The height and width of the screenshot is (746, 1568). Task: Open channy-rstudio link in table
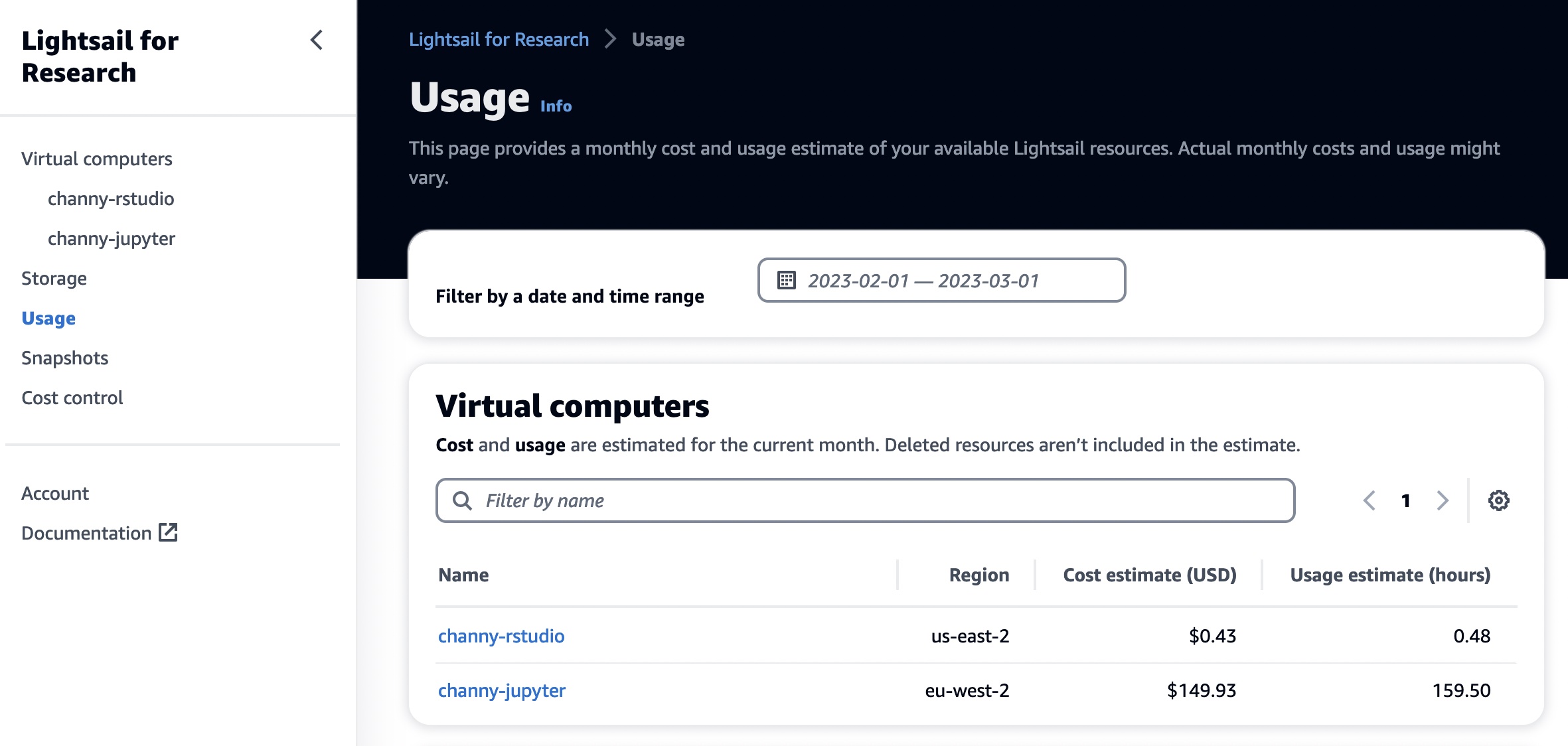(501, 636)
